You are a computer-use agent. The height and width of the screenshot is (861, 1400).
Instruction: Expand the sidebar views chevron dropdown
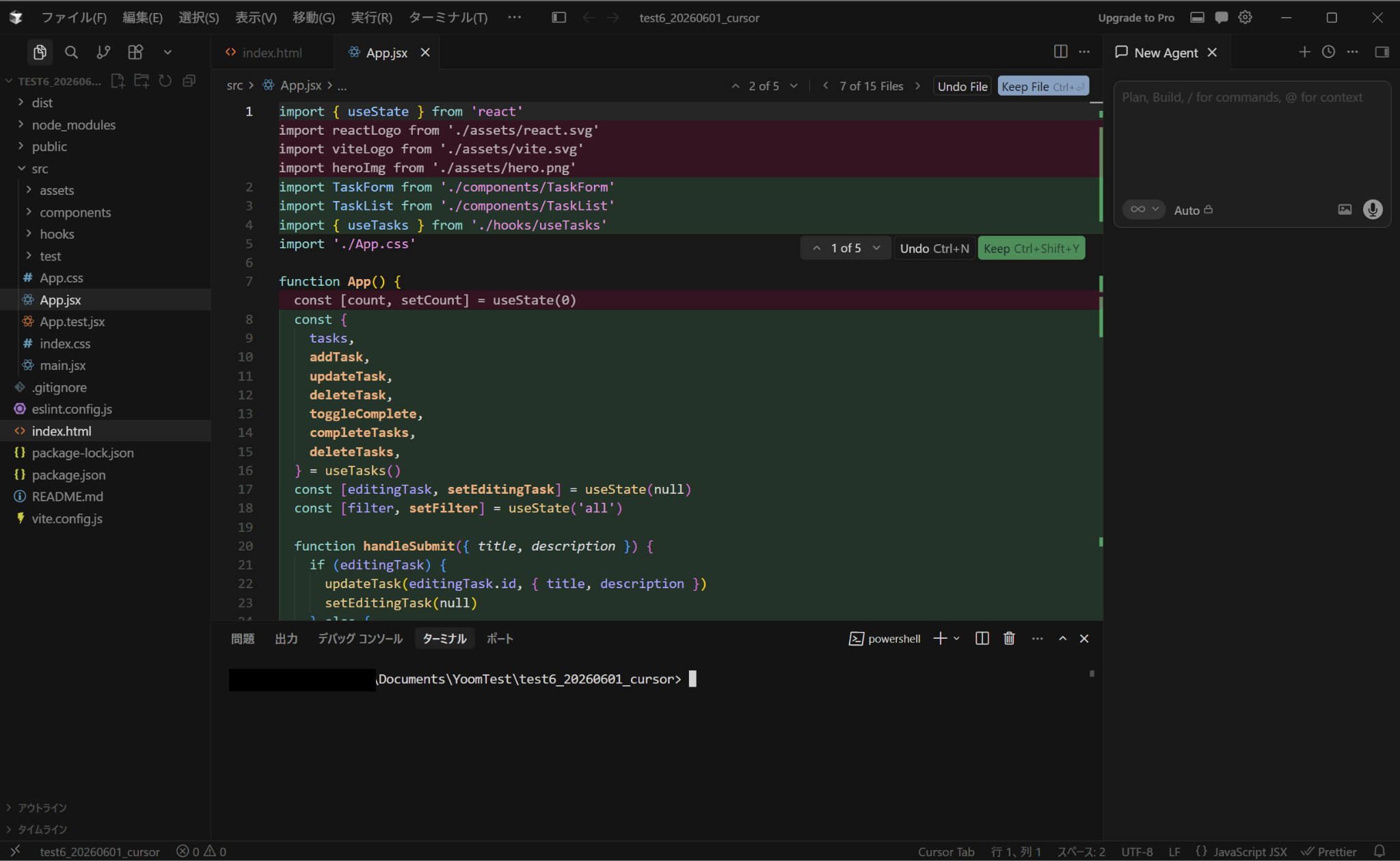[x=167, y=52]
